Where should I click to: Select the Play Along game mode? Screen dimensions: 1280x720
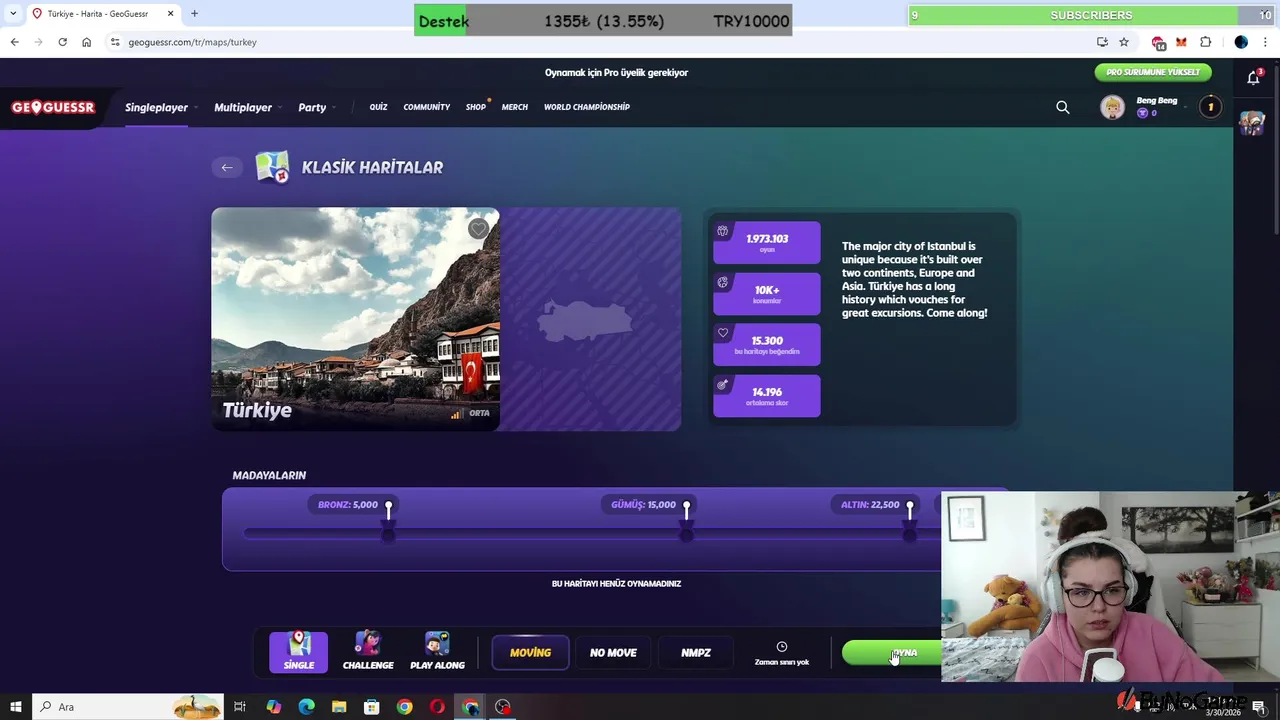point(437,652)
